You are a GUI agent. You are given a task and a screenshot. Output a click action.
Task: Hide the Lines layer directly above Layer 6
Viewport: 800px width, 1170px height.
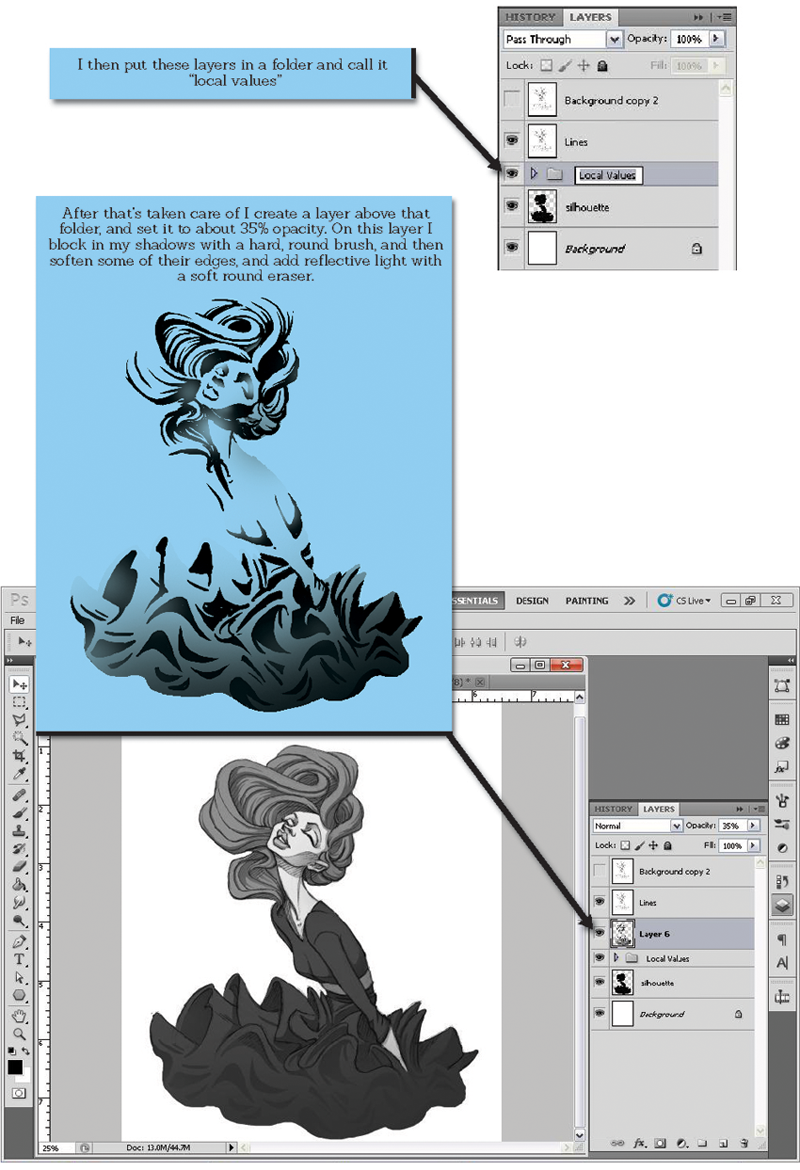coord(600,903)
